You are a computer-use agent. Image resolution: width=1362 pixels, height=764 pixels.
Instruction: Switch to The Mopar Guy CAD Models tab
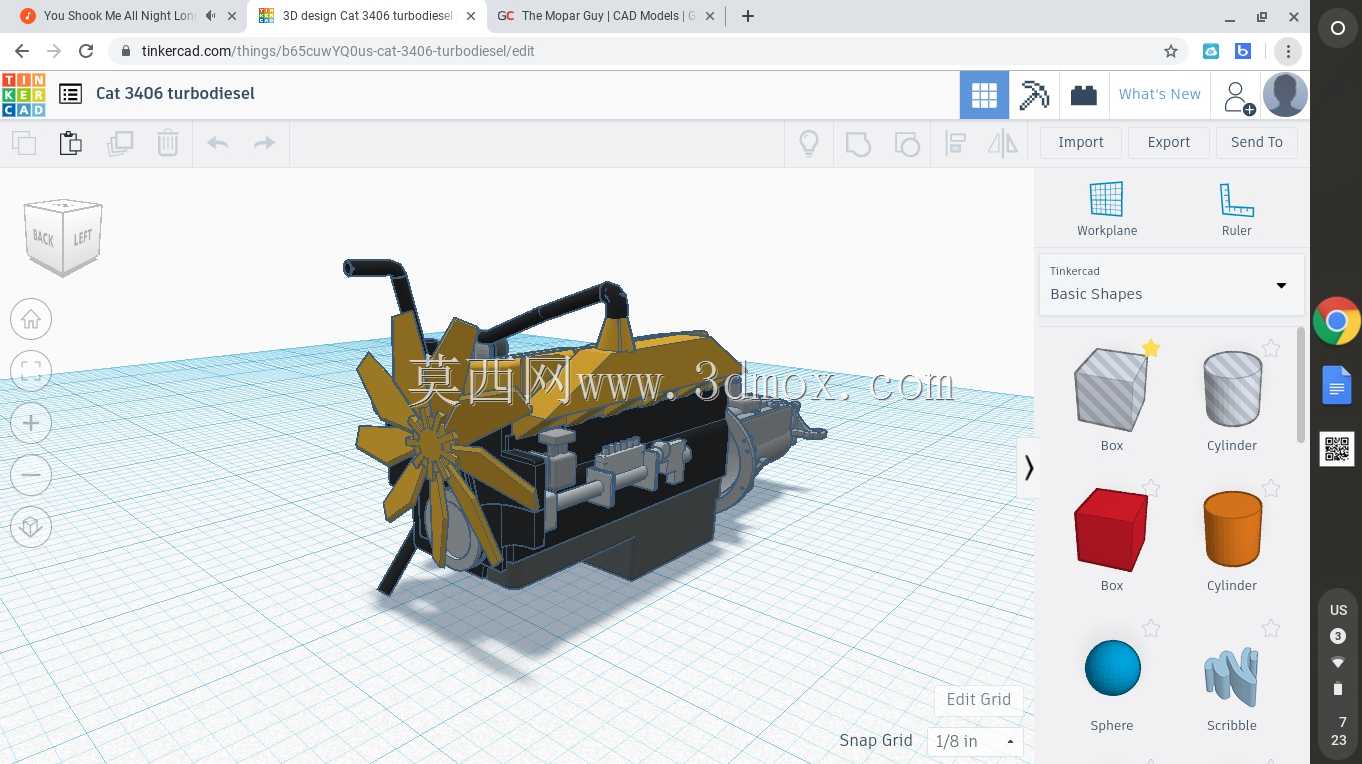[x=606, y=16]
